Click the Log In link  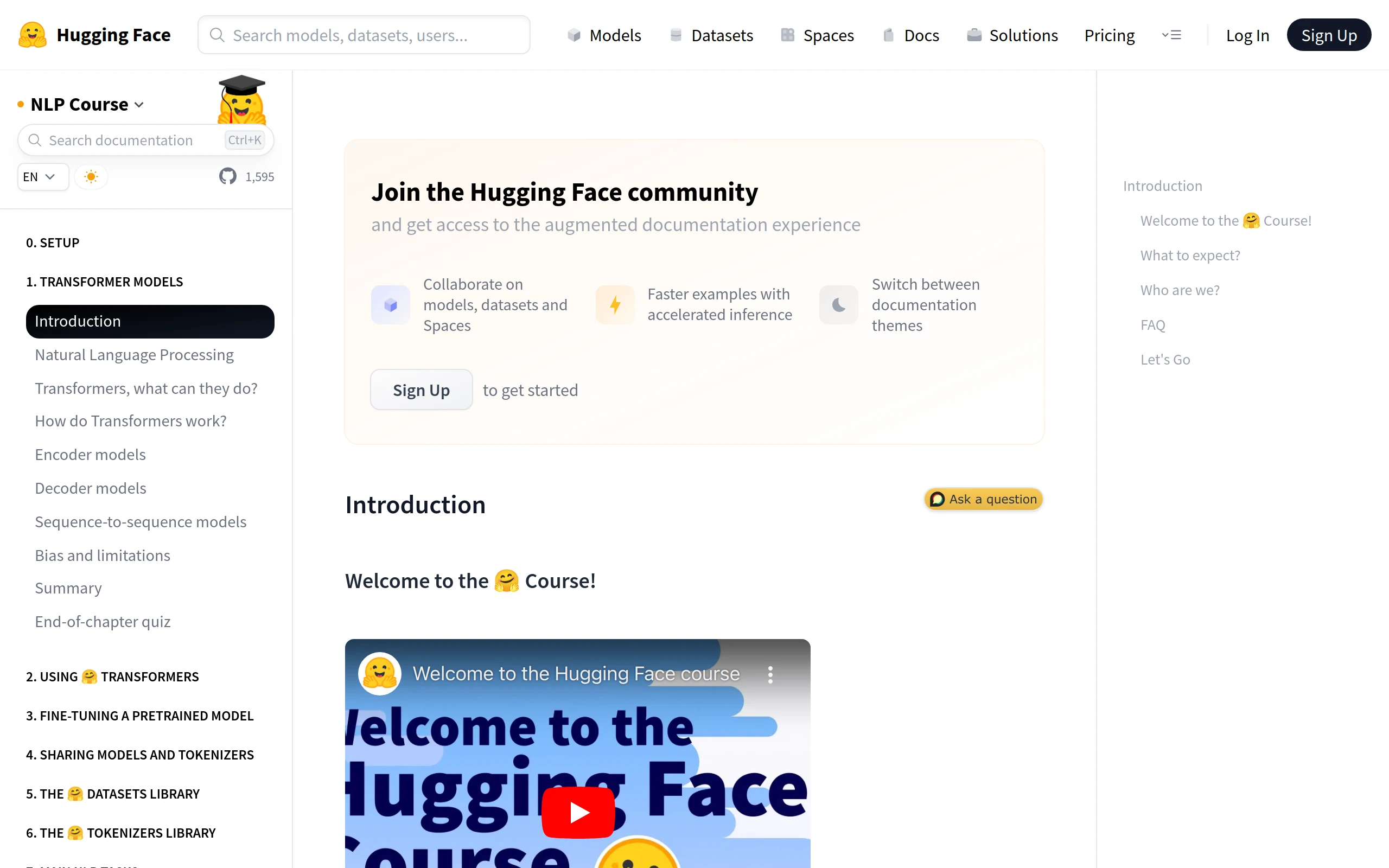tap(1247, 35)
